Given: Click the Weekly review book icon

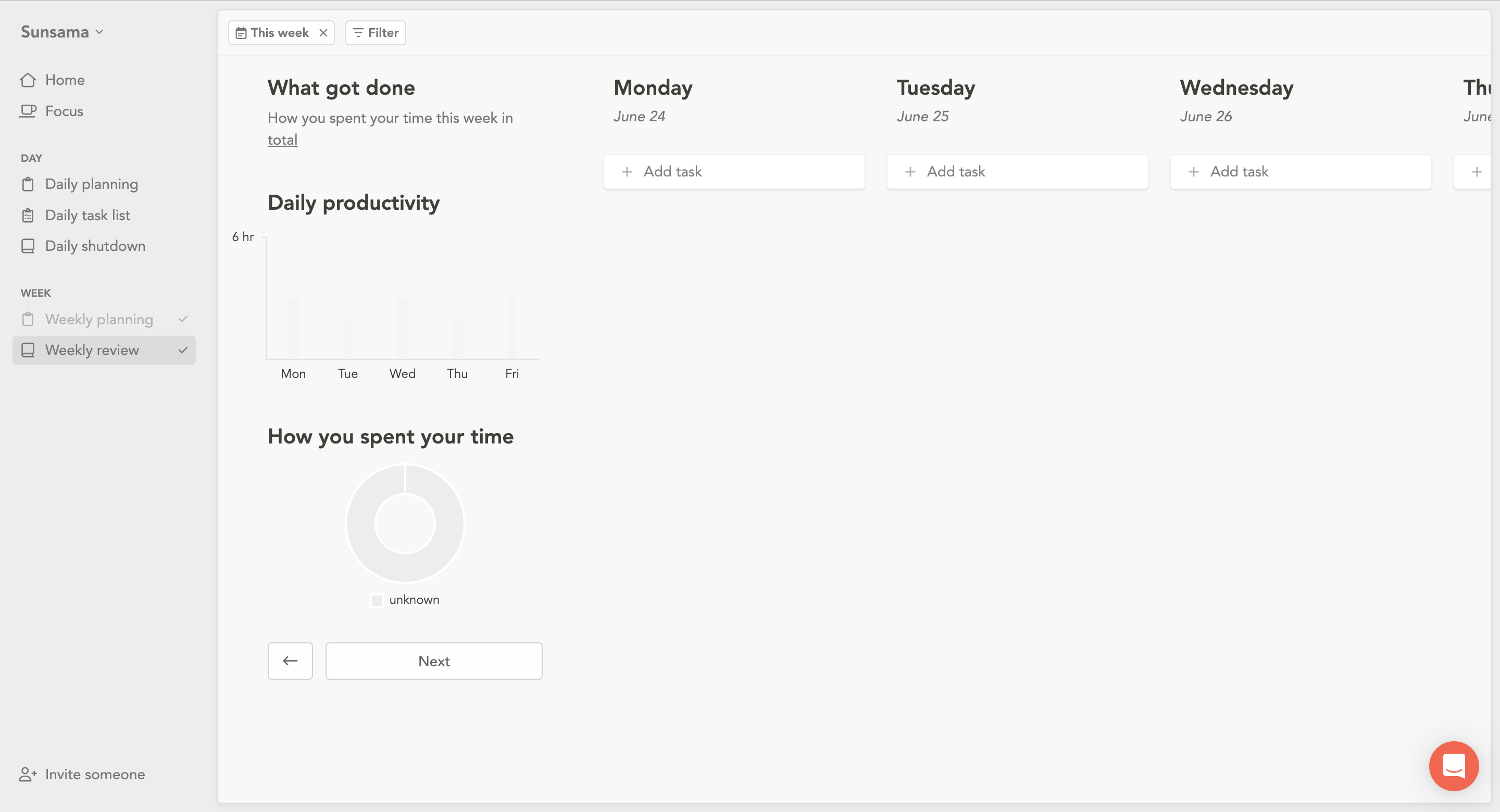Looking at the screenshot, I should (28, 350).
